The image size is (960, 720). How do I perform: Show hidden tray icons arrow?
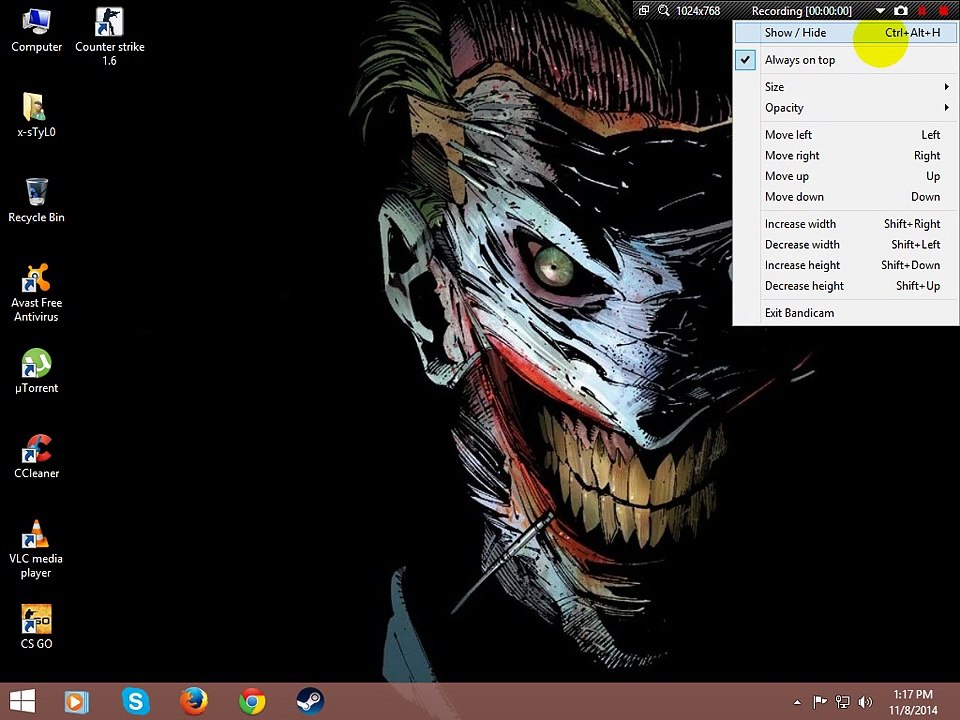pyautogui.click(x=797, y=702)
